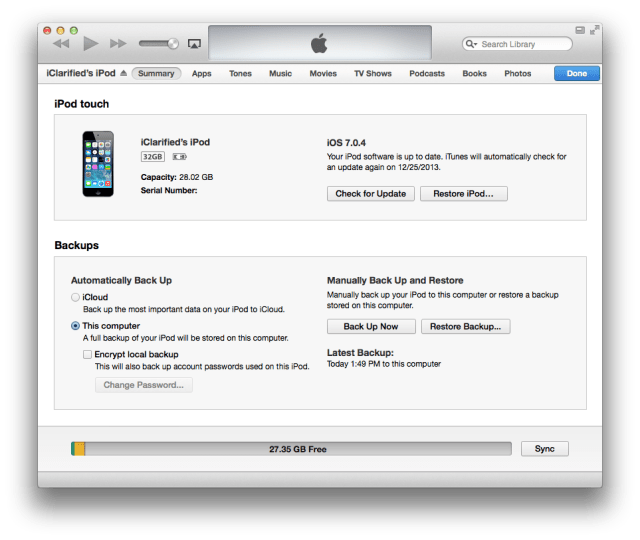Image resolution: width=640 pixels, height=540 pixels.
Task: Close window with red button
Action: [x=47, y=30]
